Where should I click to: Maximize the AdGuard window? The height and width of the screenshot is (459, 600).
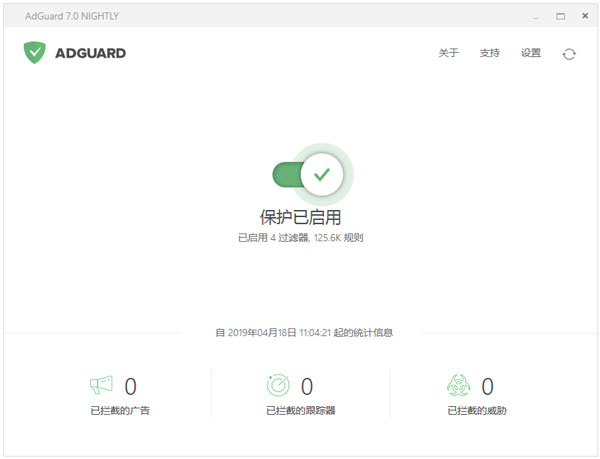pyautogui.click(x=561, y=16)
